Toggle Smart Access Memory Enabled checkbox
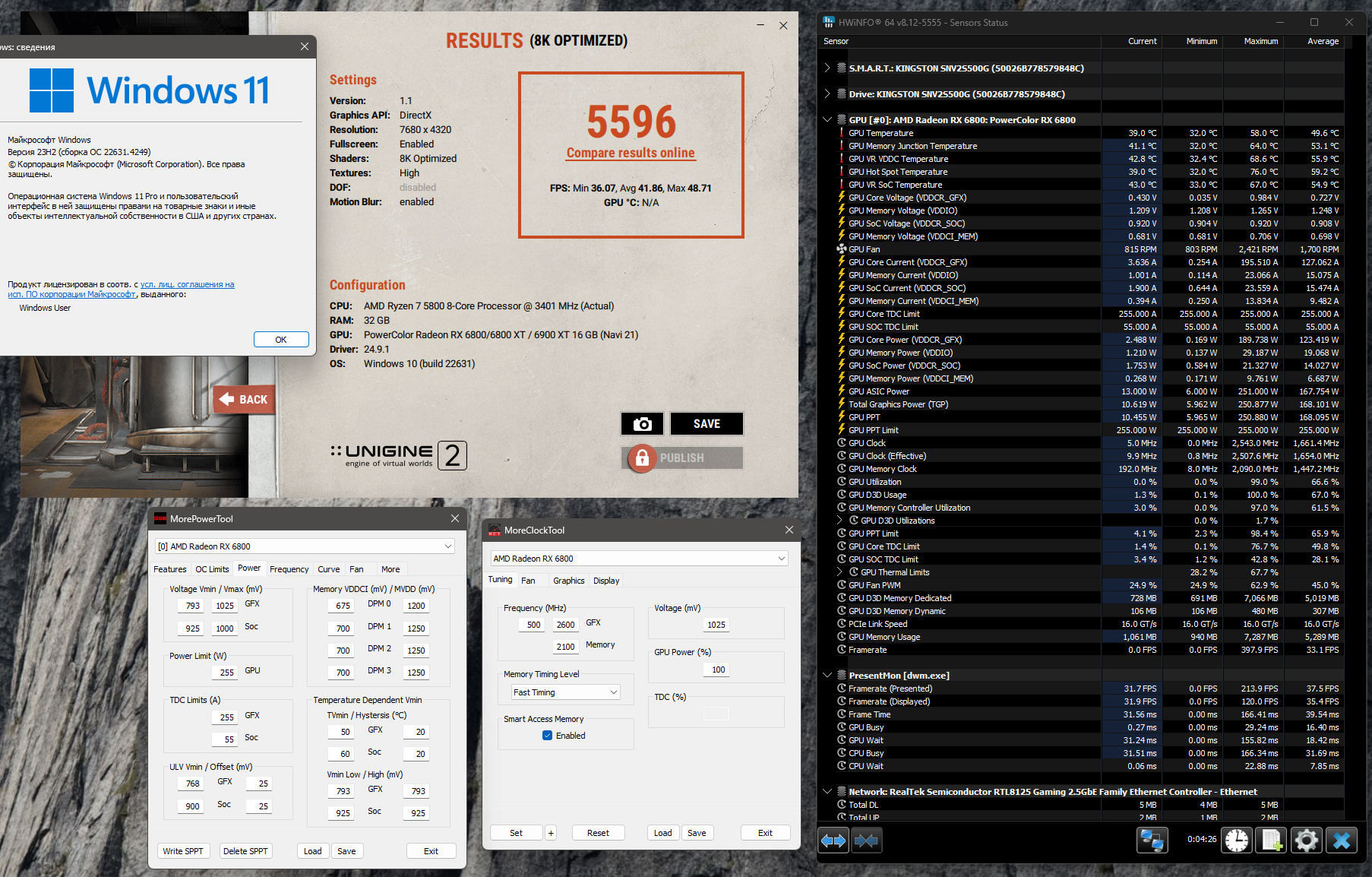The width and height of the screenshot is (1372, 877). click(x=547, y=736)
